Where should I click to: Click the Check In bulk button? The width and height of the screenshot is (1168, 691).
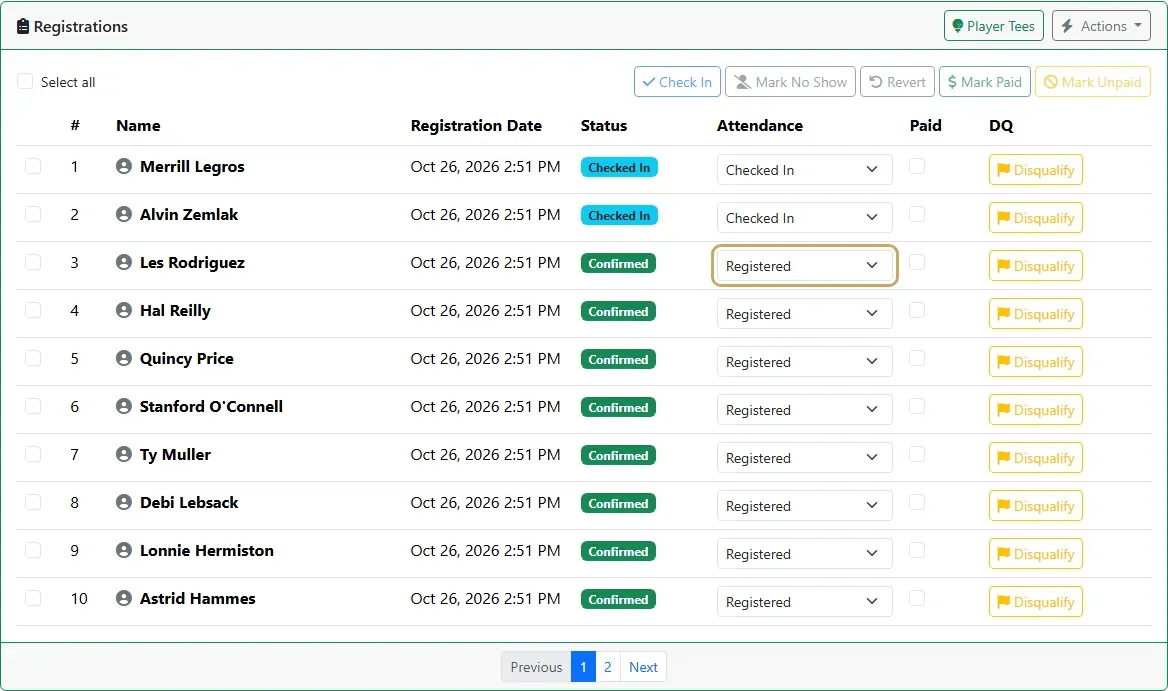pyautogui.click(x=677, y=82)
